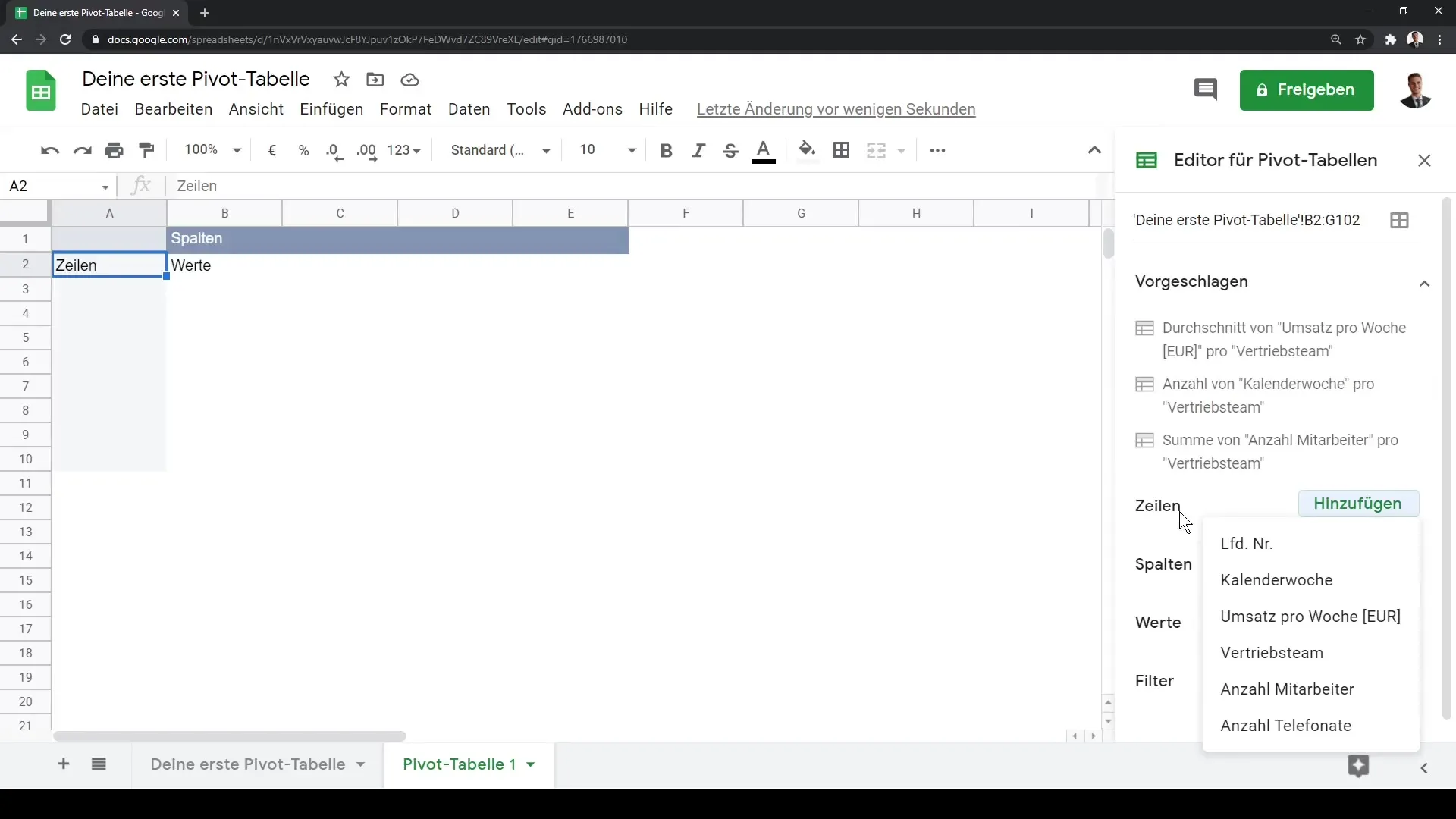Image resolution: width=1456 pixels, height=819 pixels.
Task: Click Hinzufügen button for Zeilen
Action: [1357, 504]
